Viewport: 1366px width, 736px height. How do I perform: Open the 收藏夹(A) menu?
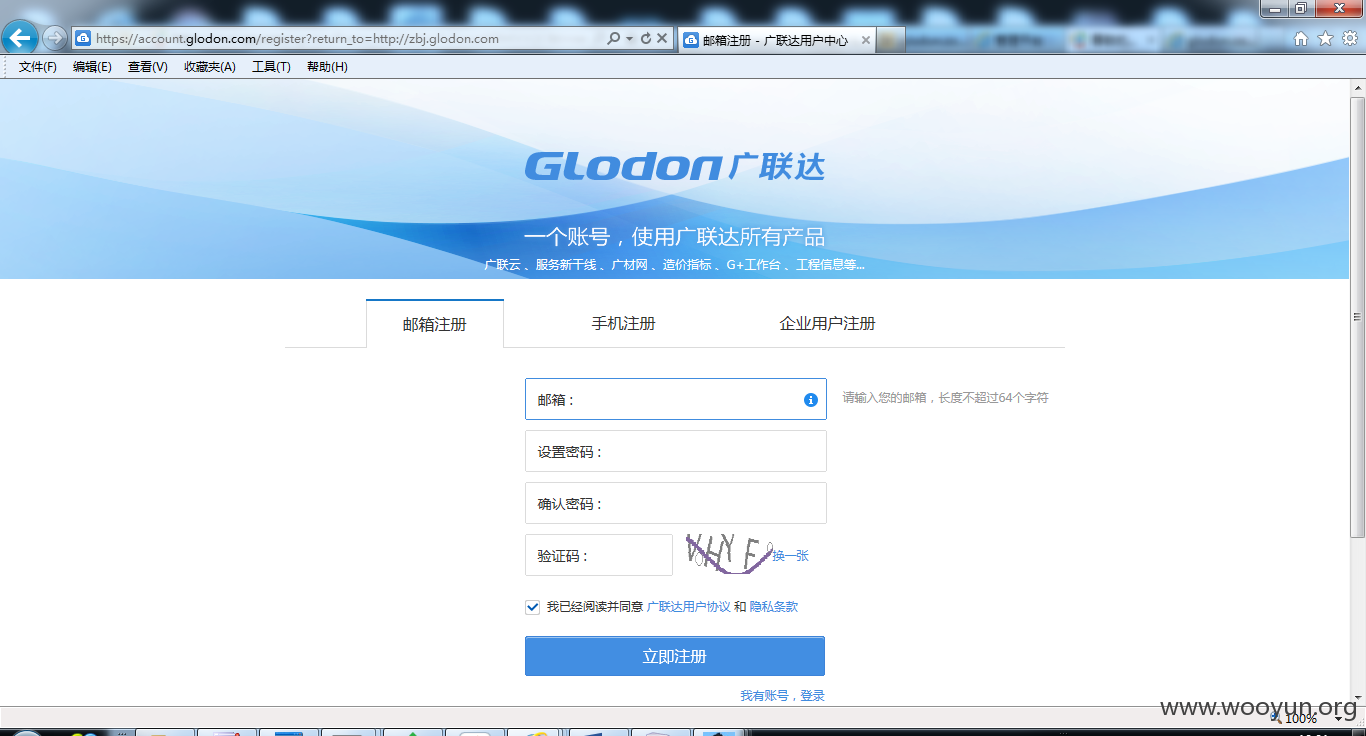210,67
